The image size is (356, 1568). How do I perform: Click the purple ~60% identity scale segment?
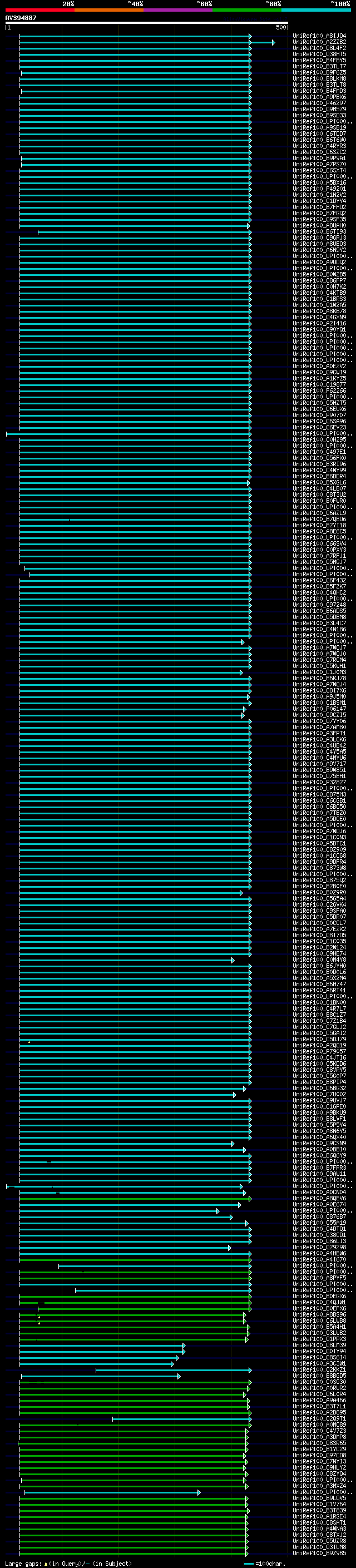[177, 10]
